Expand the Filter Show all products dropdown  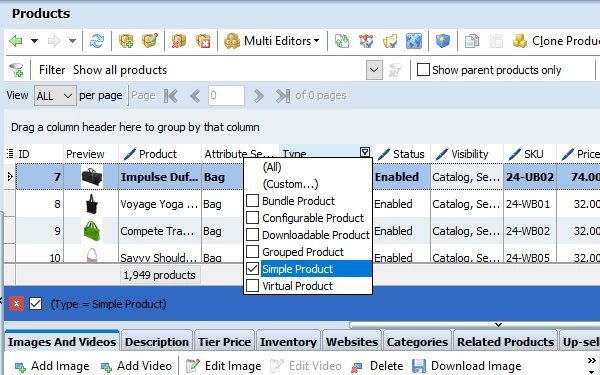374,70
